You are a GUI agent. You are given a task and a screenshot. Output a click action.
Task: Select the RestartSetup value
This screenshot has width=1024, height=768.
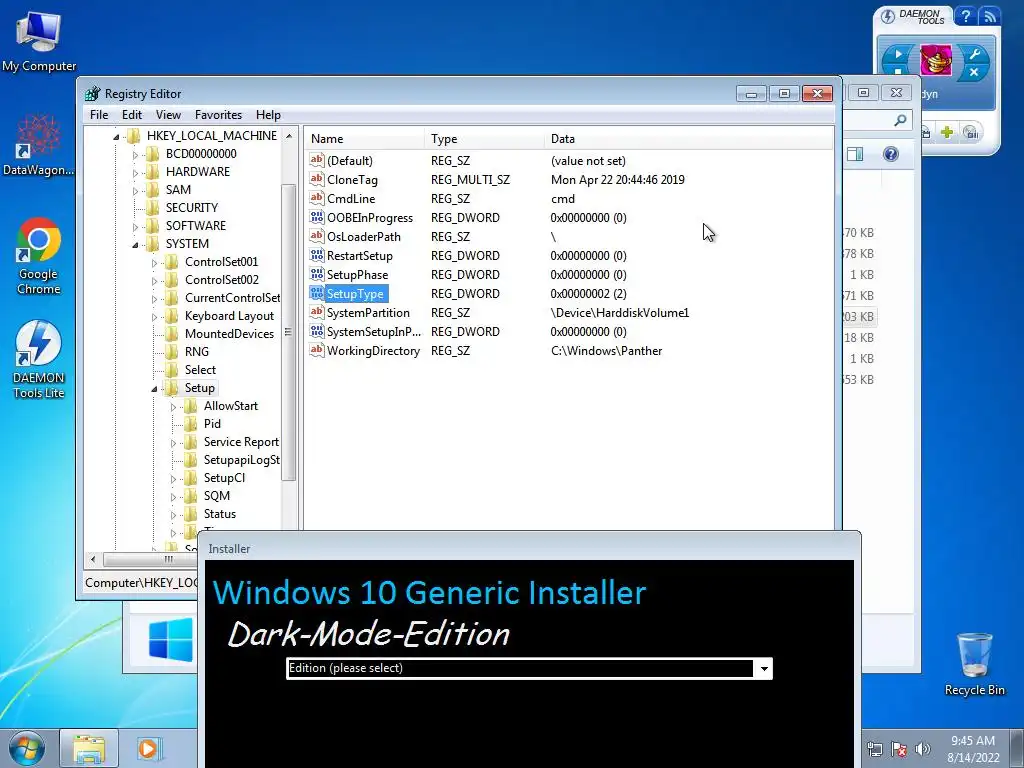tap(359, 255)
